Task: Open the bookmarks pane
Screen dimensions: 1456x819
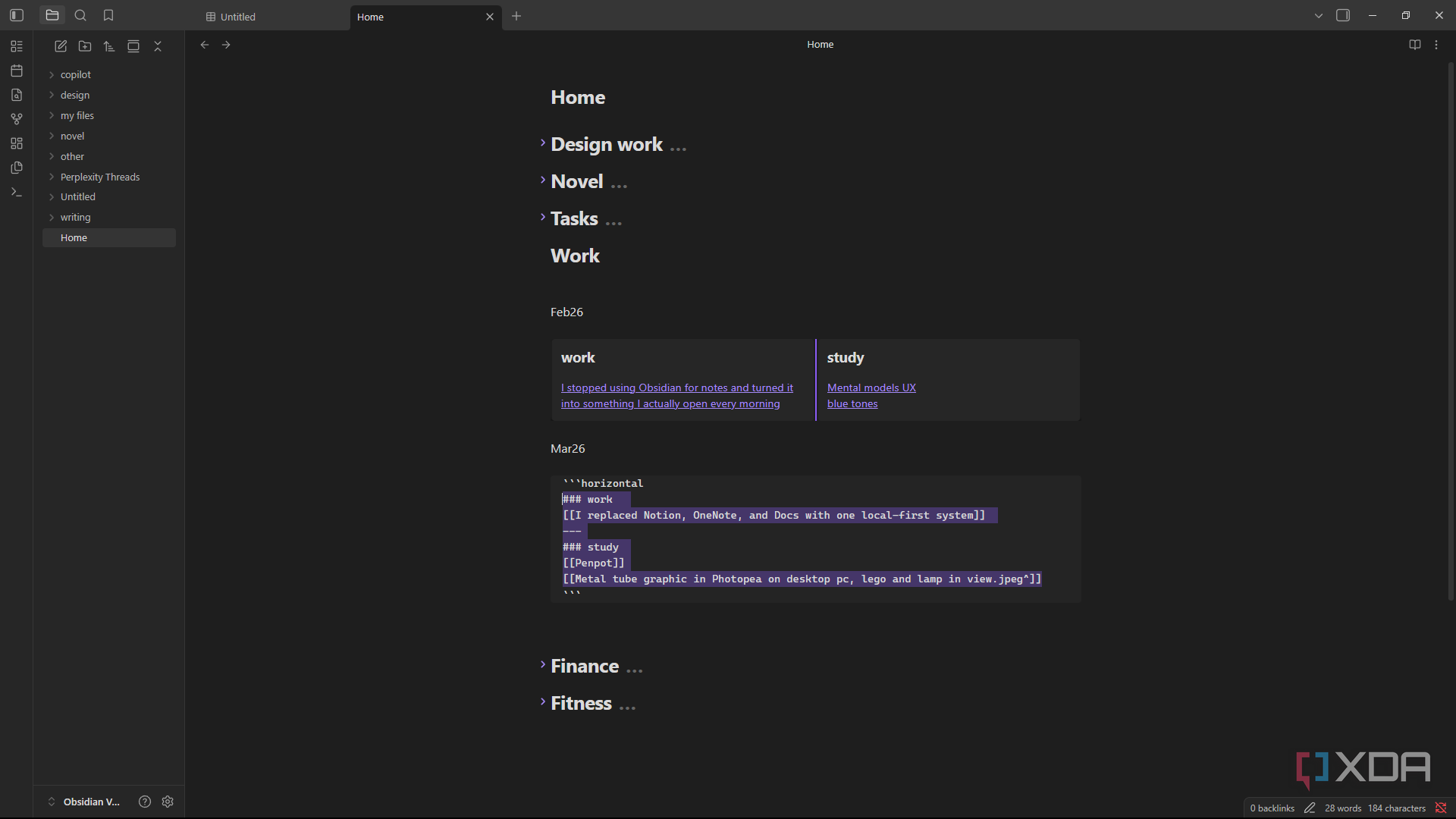Action: (108, 15)
